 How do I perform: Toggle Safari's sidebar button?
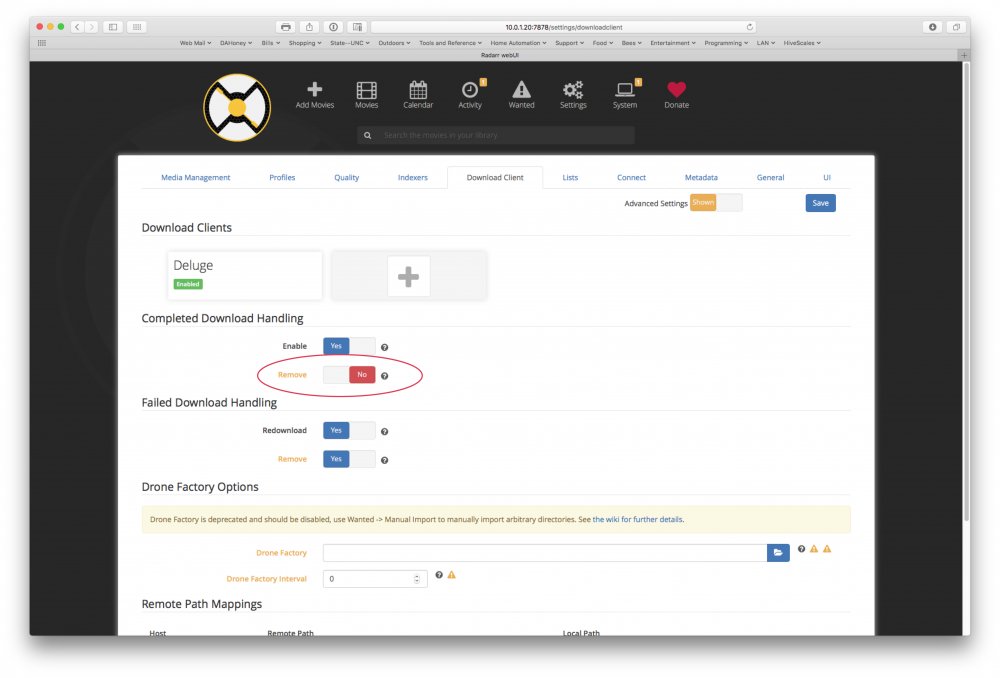point(113,27)
